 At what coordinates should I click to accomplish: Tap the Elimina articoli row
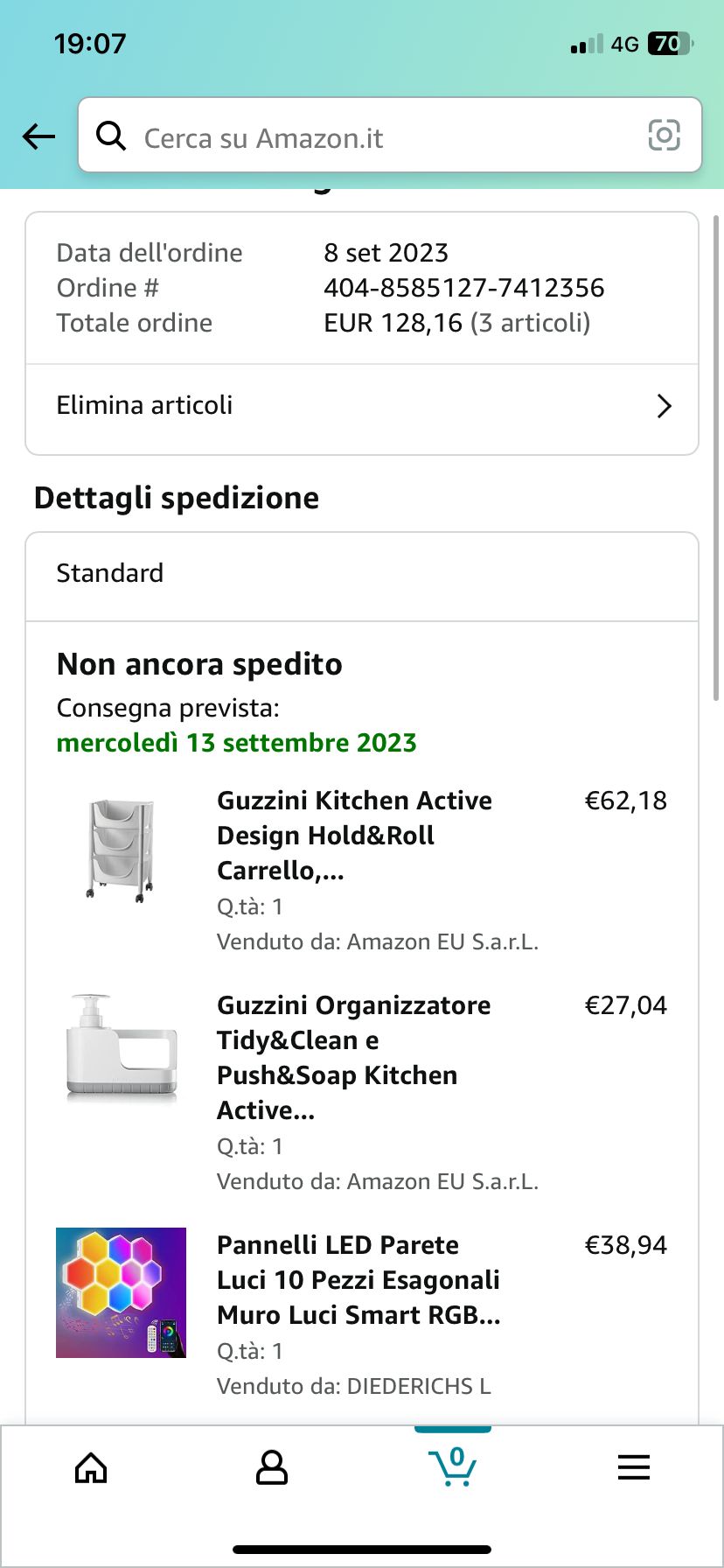pos(350,406)
